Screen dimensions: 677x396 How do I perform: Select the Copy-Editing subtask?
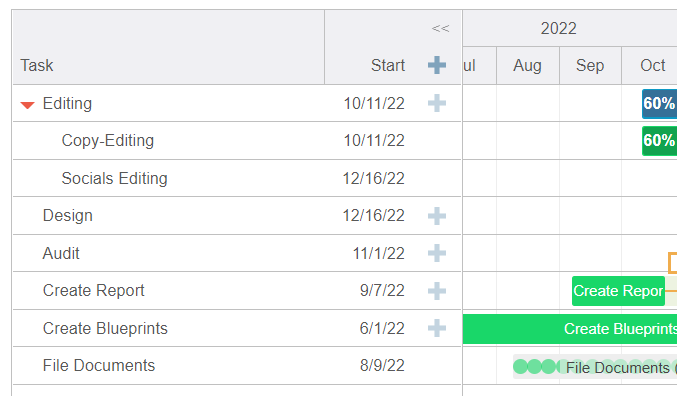click(108, 141)
